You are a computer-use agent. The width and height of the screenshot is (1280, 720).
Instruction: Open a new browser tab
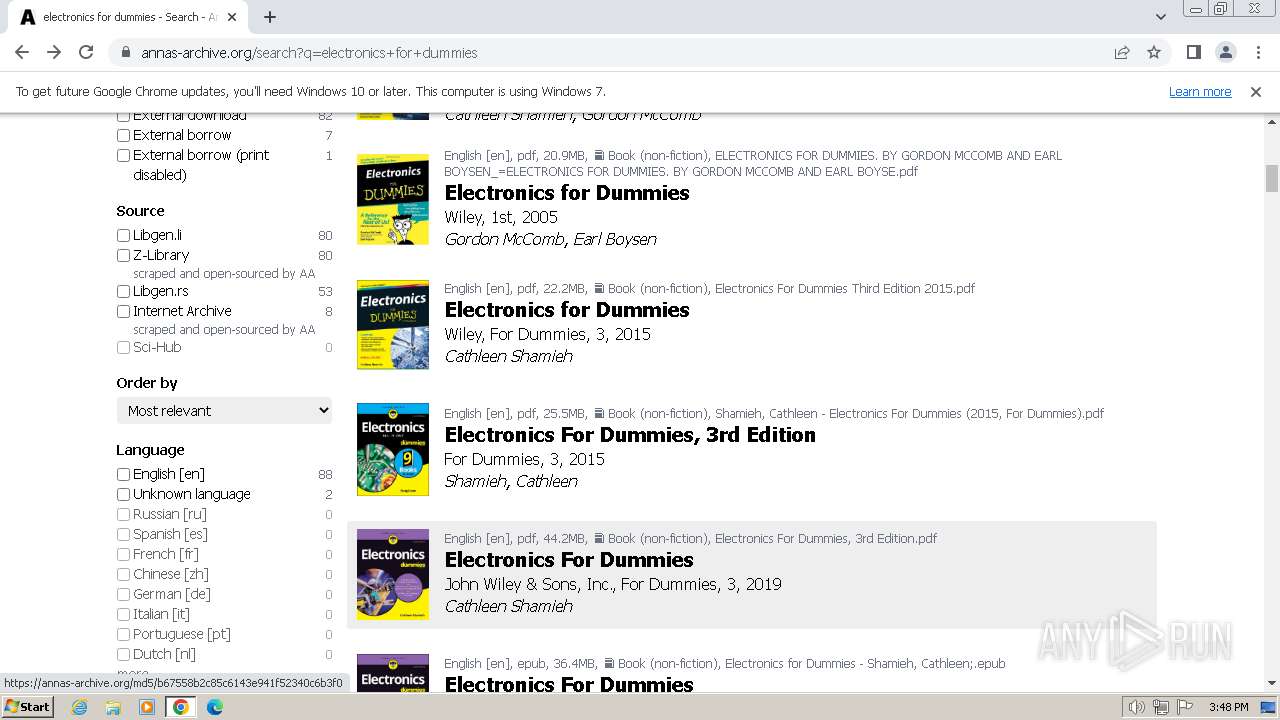[x=270, y=17]
